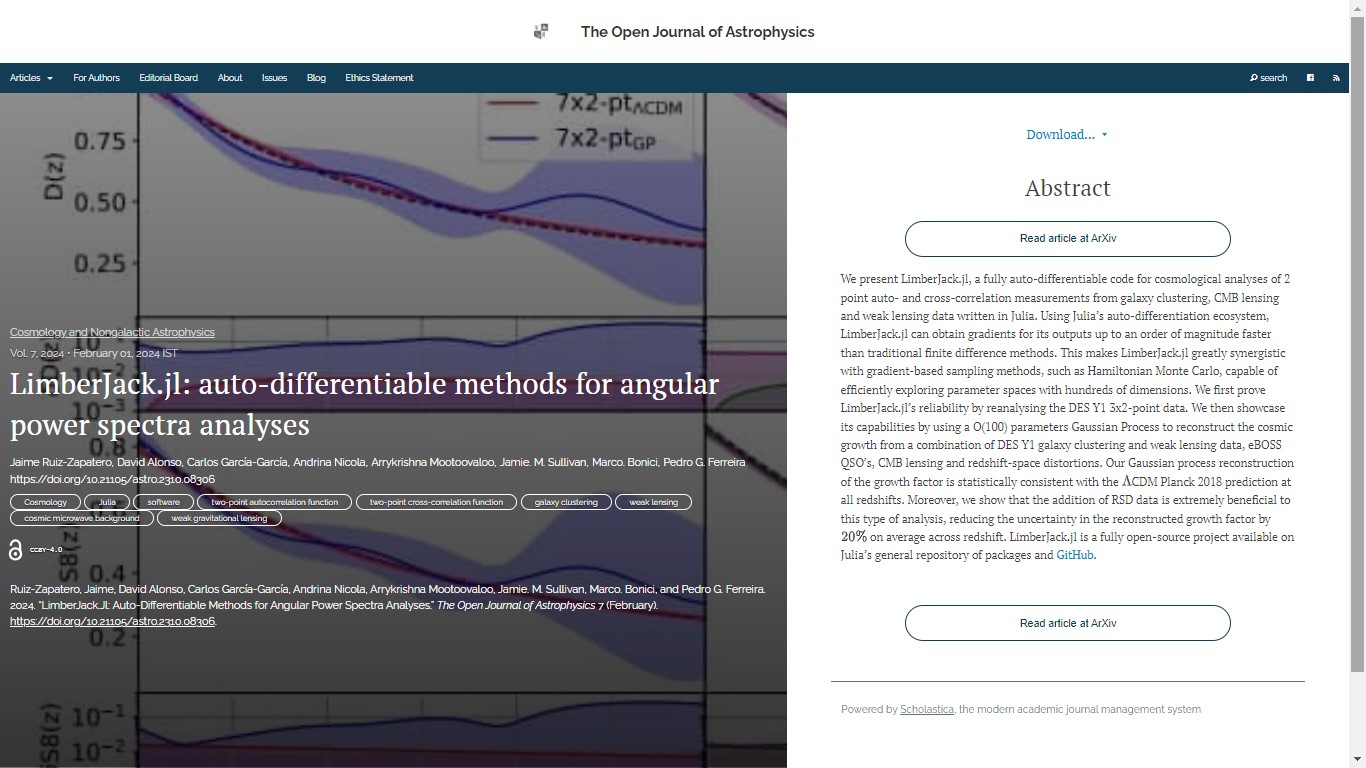Open the Facebook page icon
The height and width of the screenshot is (768, 1366).
[x=1310, y=78]
